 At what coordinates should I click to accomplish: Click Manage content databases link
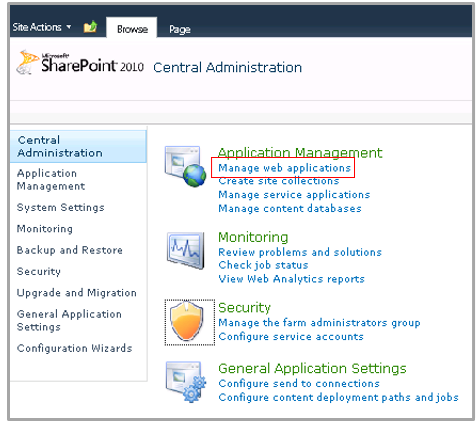(x=290, y=209)
